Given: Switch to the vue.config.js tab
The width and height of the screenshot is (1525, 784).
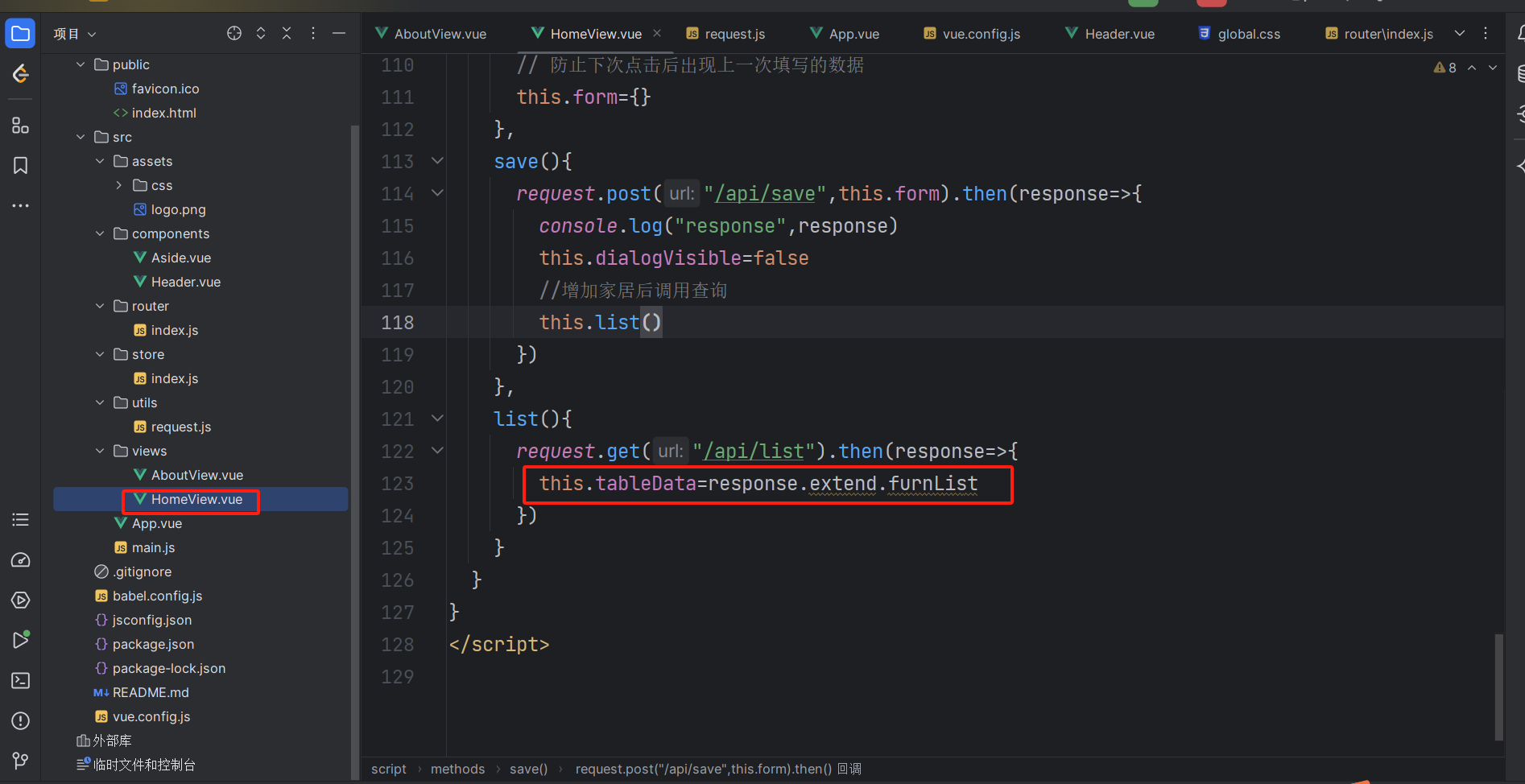Looking at the screenshot, I should (x=972, y=34).
